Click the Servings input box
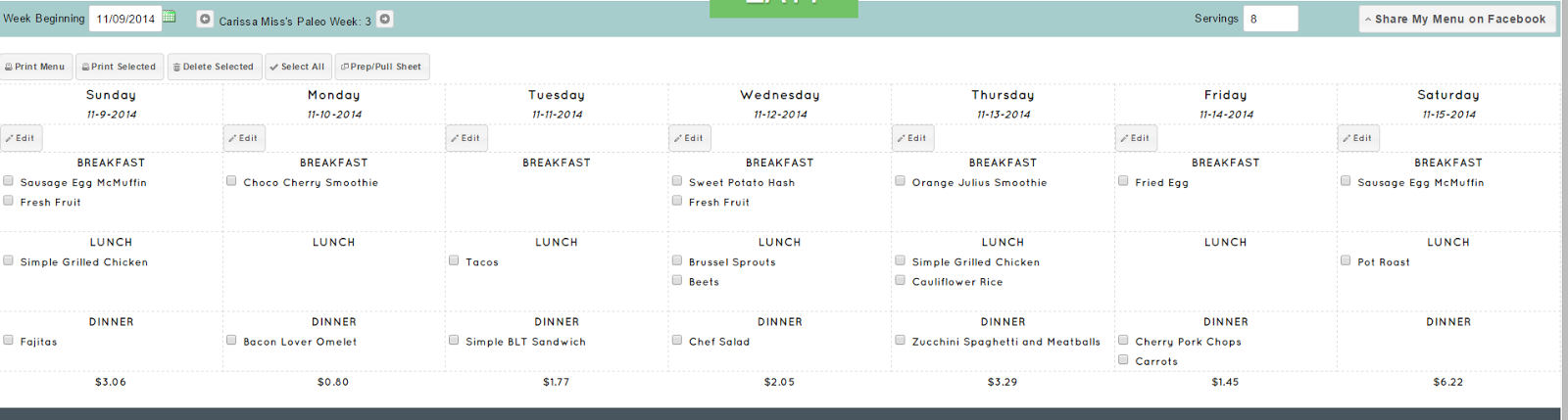Screen dimensions: 1568x420 (x=1270, y=19)
